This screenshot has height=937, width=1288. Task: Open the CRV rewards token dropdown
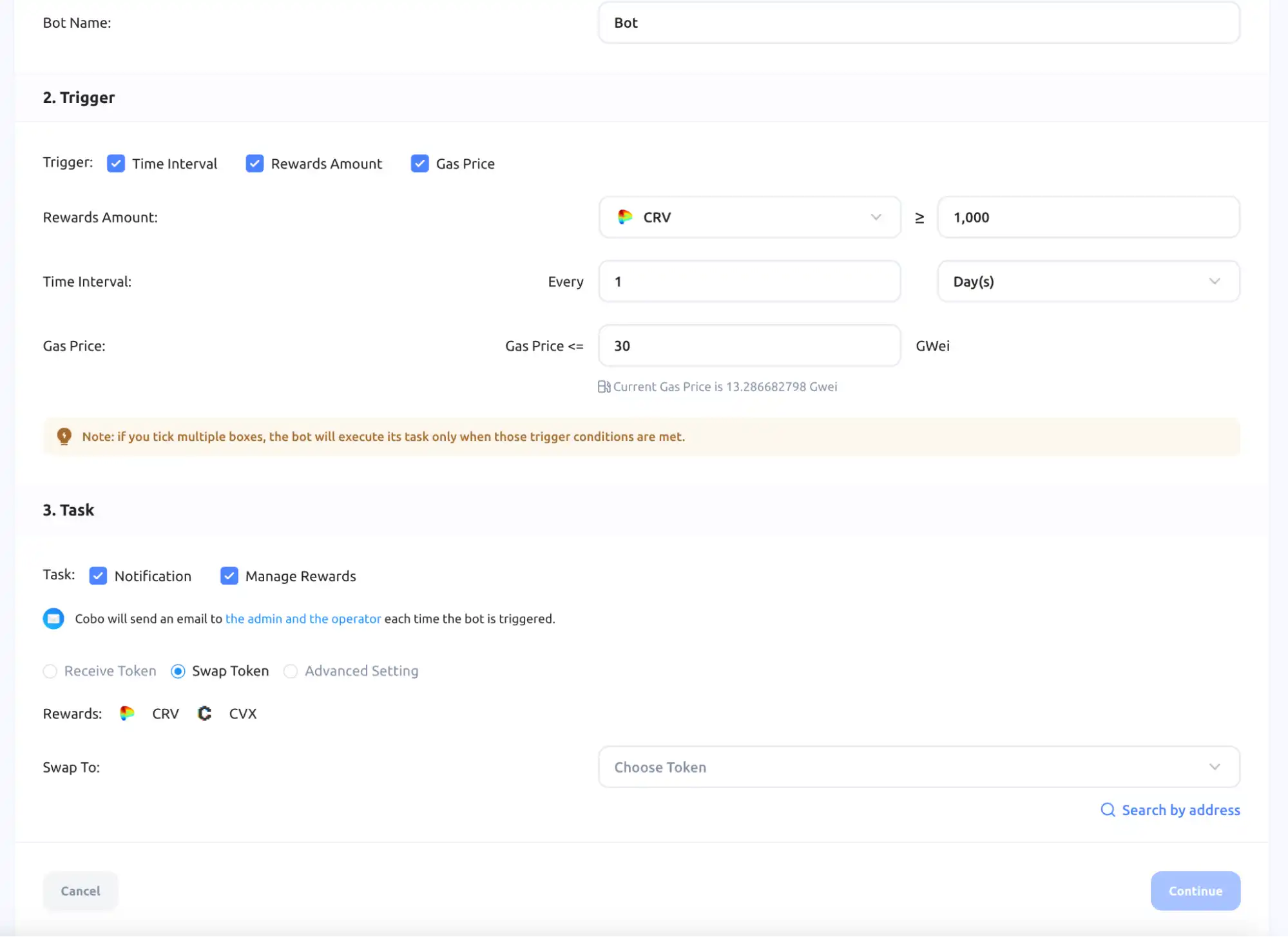[749, 217]
